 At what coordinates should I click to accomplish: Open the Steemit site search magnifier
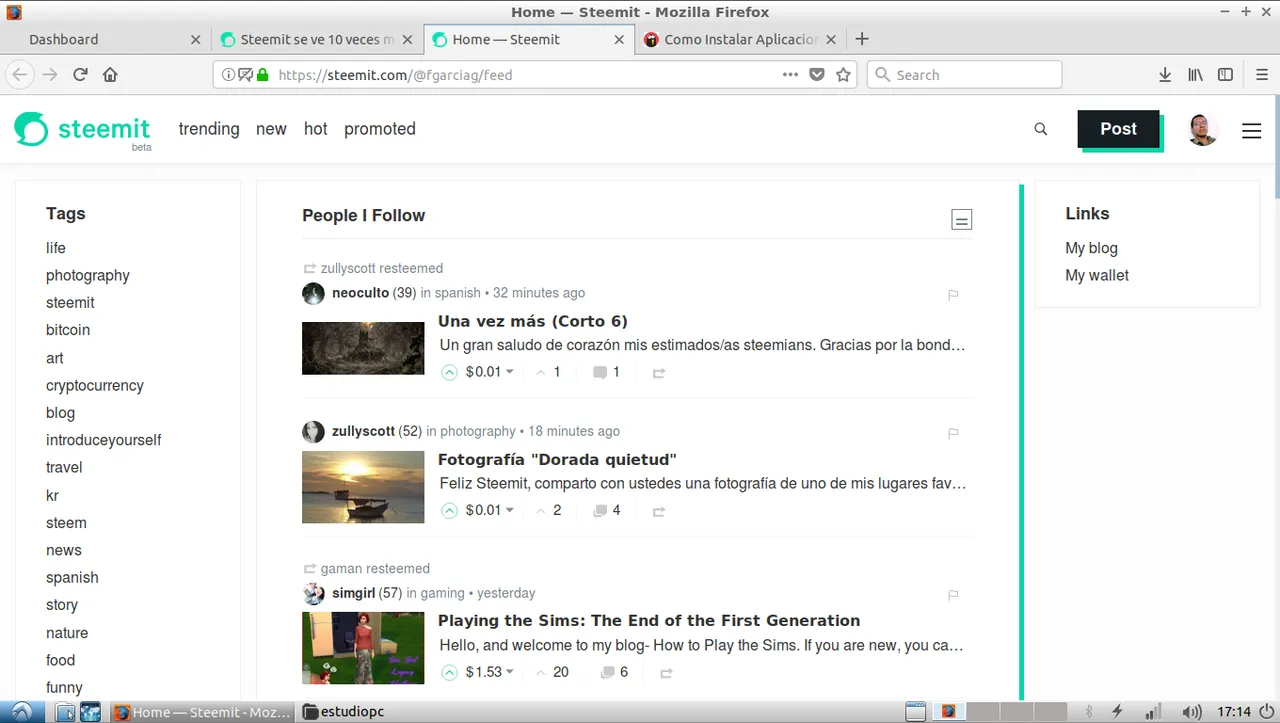(x=1041, y=129)
